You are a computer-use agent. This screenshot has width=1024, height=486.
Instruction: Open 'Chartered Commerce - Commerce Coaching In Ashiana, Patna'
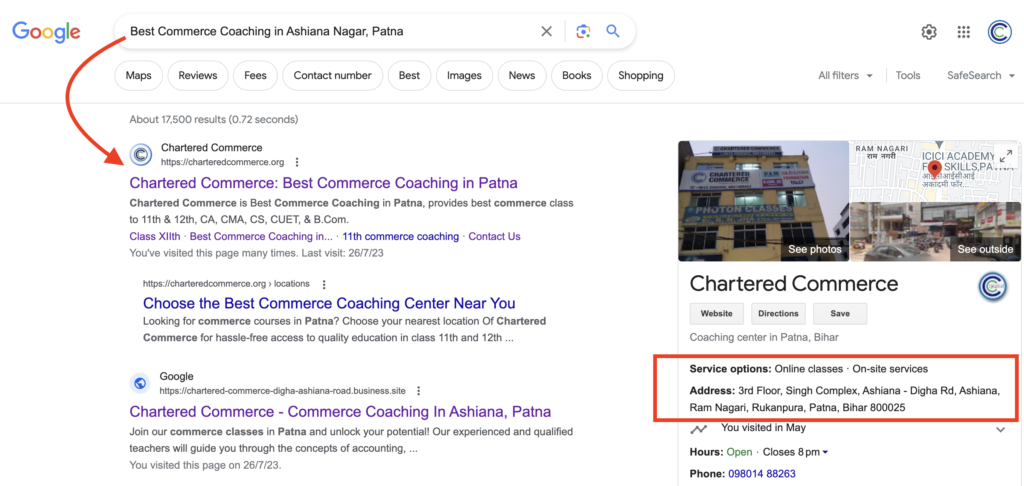click(x=340, y=412)
